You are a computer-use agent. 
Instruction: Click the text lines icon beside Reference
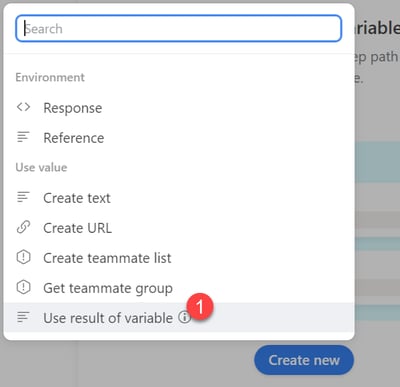pyautogui.click(x=23, y=137)
